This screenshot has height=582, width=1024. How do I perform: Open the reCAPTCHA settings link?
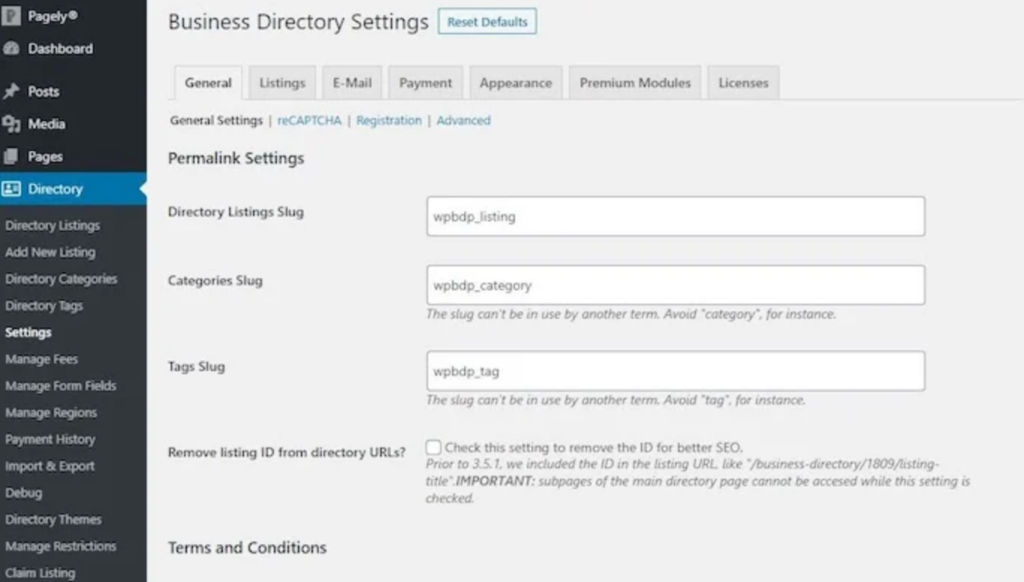(x=309, y=120)
